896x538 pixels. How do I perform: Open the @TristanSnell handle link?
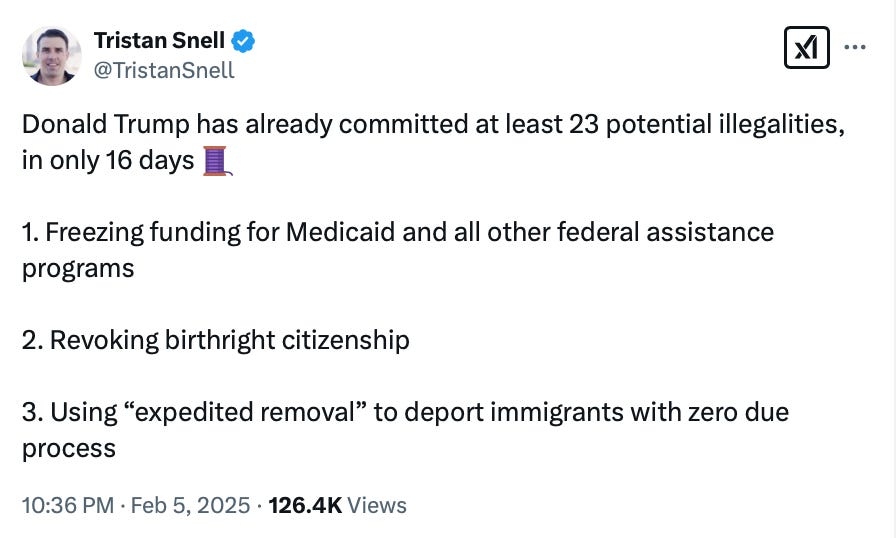point(164,70)
